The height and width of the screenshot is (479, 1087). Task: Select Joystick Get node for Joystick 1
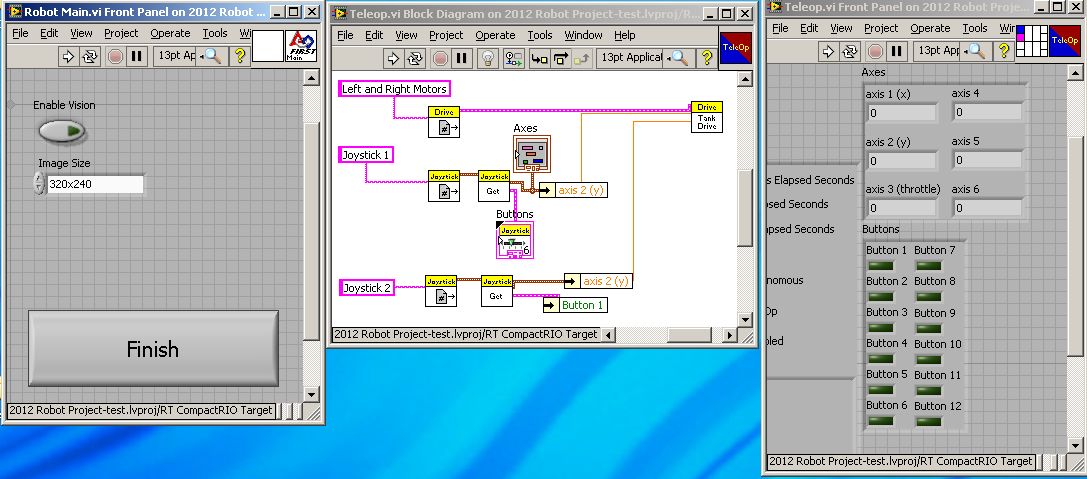click(x=494, y=186)
